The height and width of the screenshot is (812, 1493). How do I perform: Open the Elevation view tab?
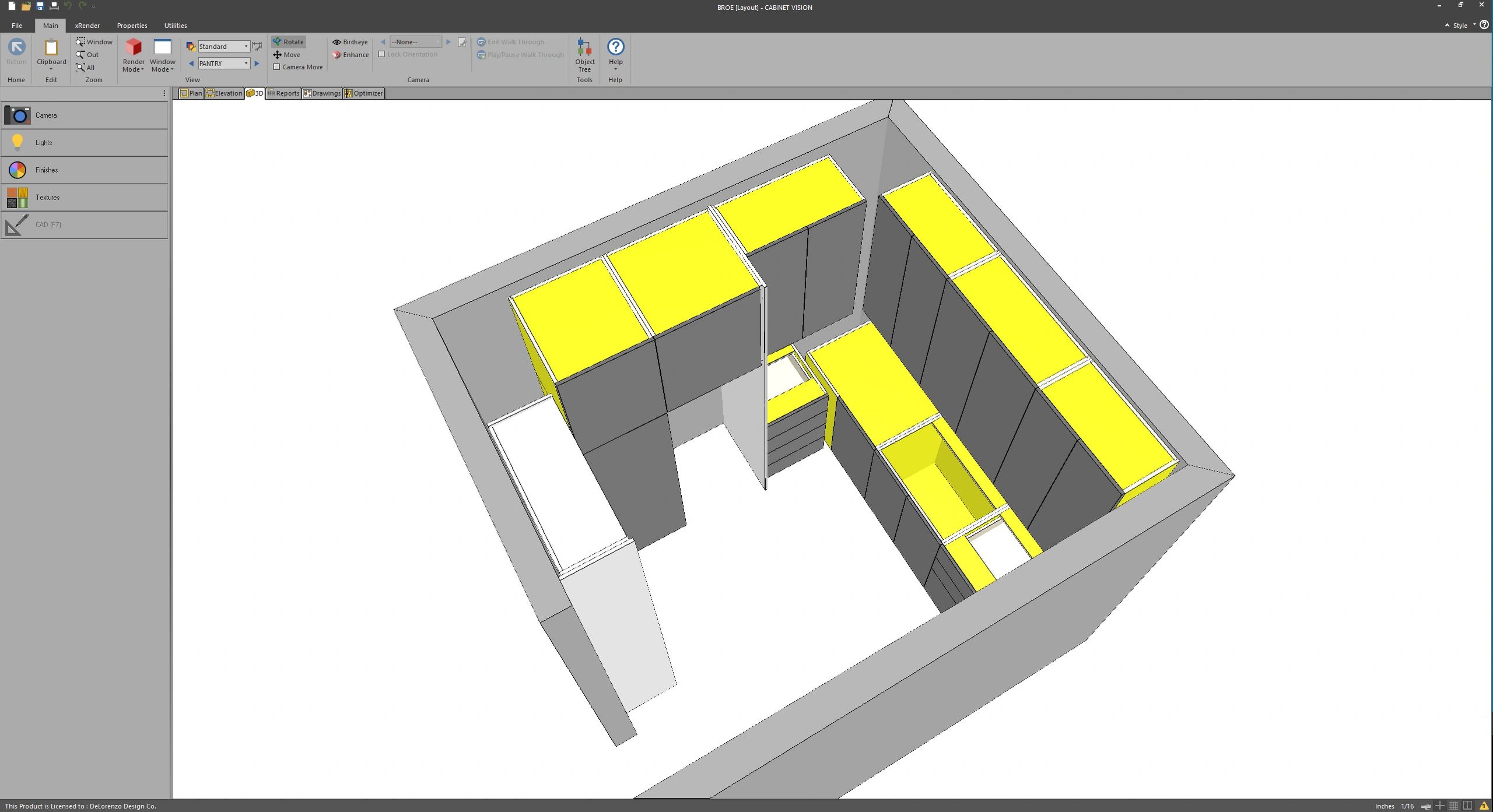[x=224, y=93]
